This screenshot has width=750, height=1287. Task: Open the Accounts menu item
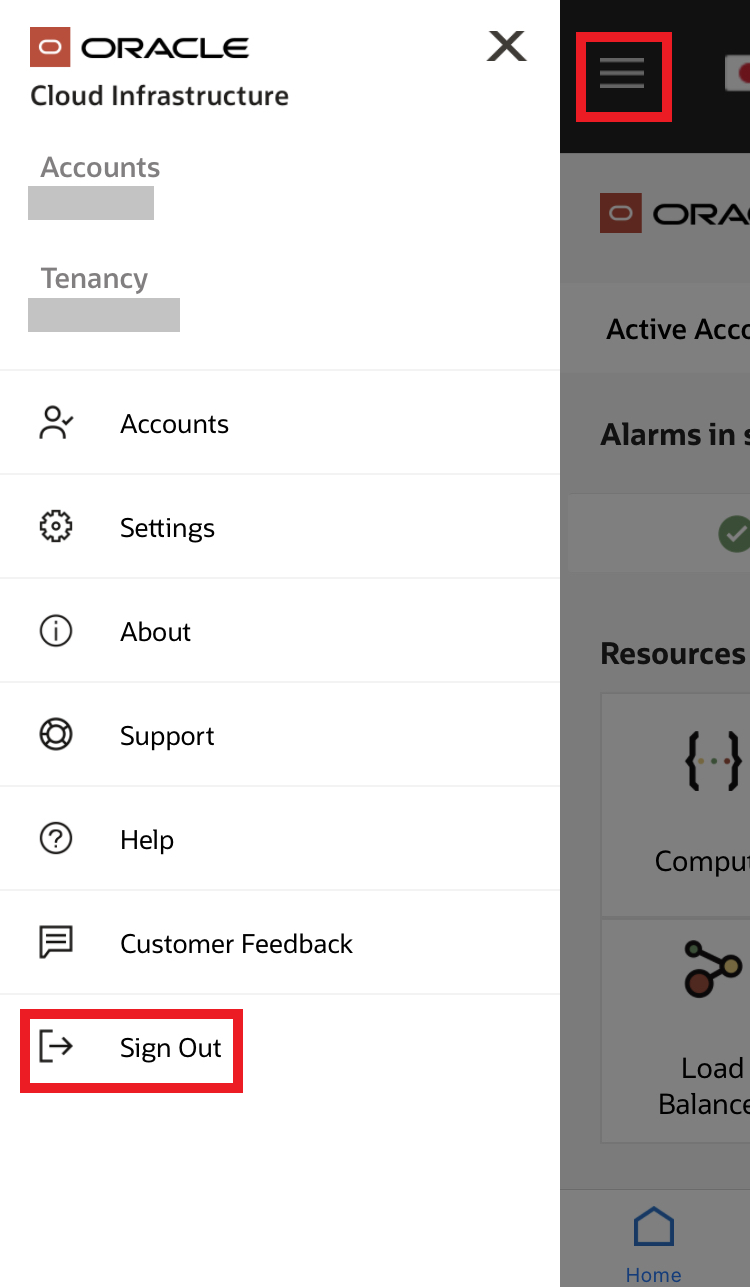point(174,424)
